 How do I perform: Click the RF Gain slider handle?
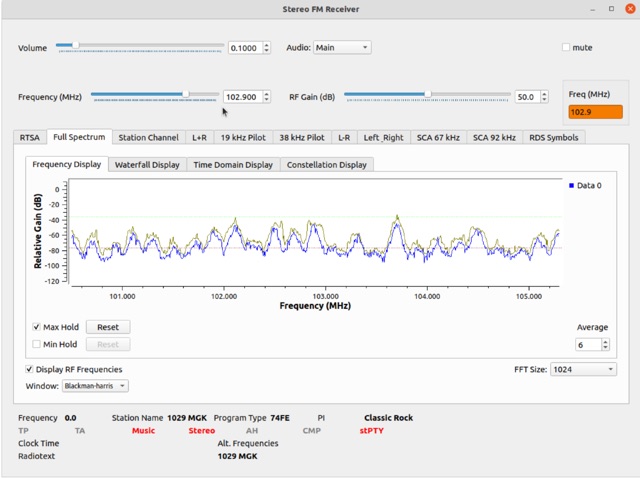click(x=427, y=95)
